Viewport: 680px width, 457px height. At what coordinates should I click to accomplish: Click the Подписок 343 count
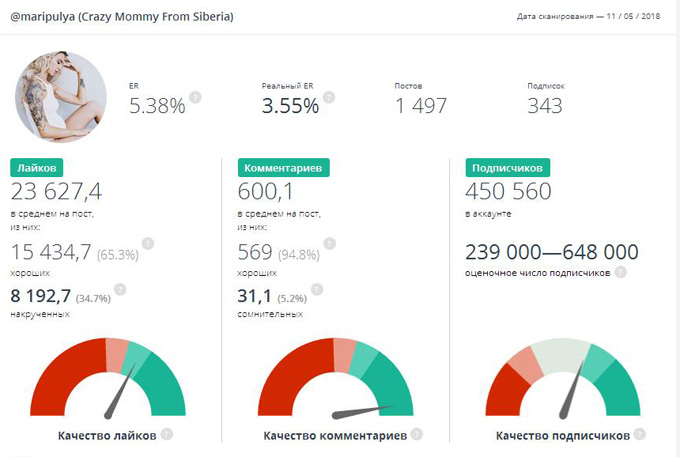click(x=544, y=105)
